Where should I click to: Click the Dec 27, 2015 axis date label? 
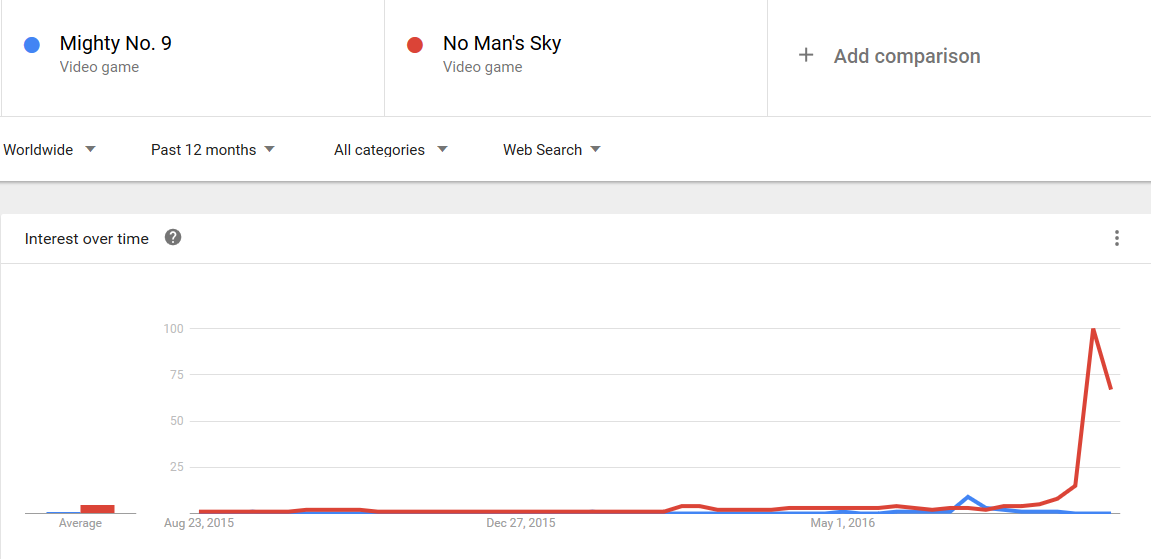tap(521, 523)
